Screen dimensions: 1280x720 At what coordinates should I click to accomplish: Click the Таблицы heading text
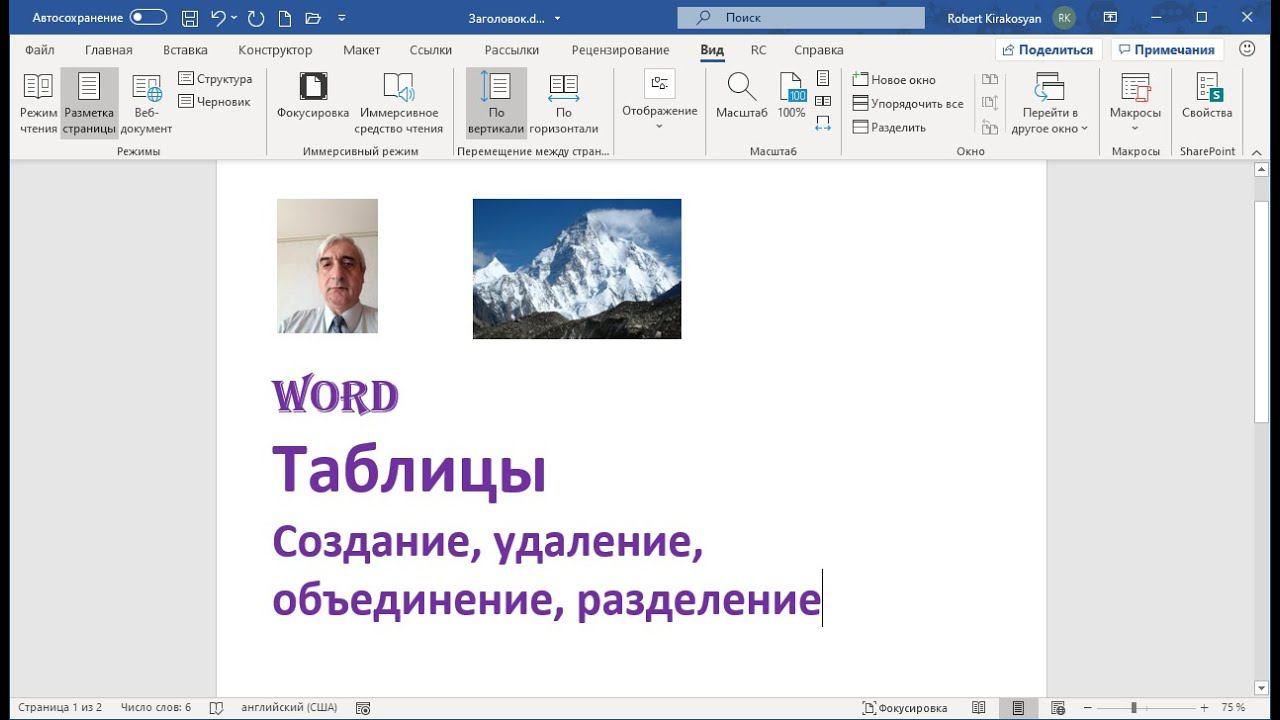coord(409,470)
